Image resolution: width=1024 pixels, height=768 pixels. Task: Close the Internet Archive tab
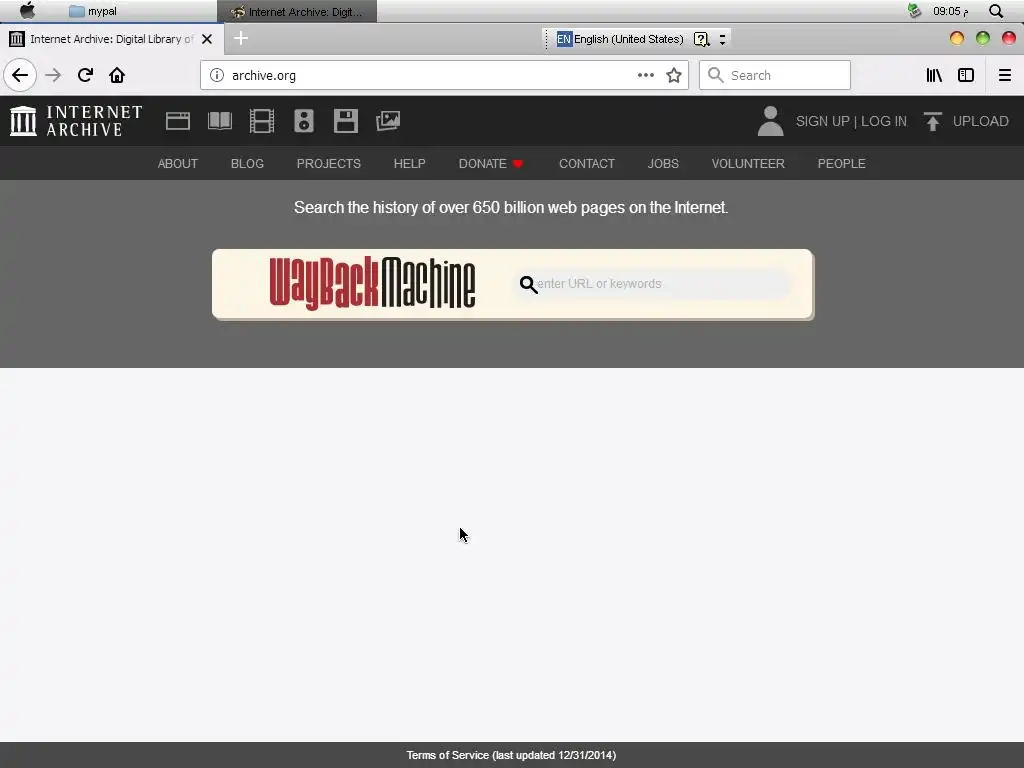(207, 39)
